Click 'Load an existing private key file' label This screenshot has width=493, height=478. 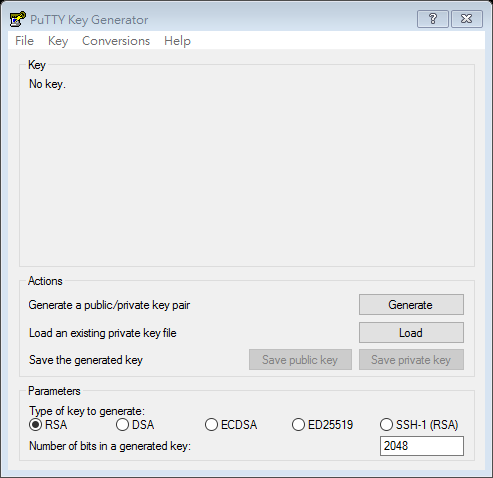[102, 333]
